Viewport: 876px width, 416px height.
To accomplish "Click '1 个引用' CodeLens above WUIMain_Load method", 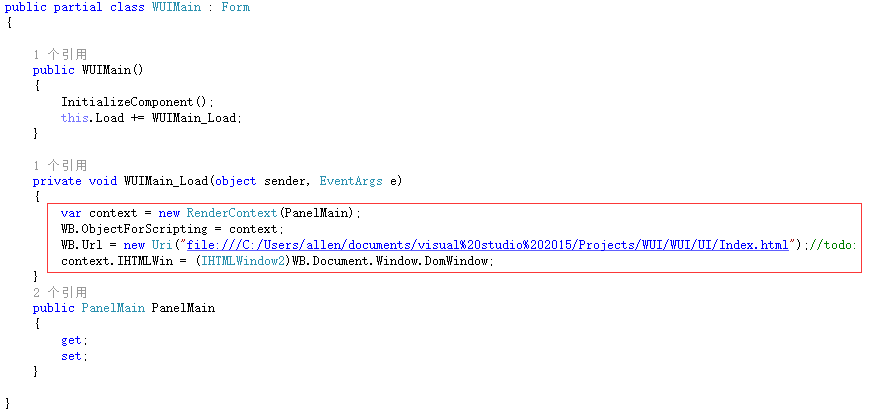I will (x=60, y=165).
